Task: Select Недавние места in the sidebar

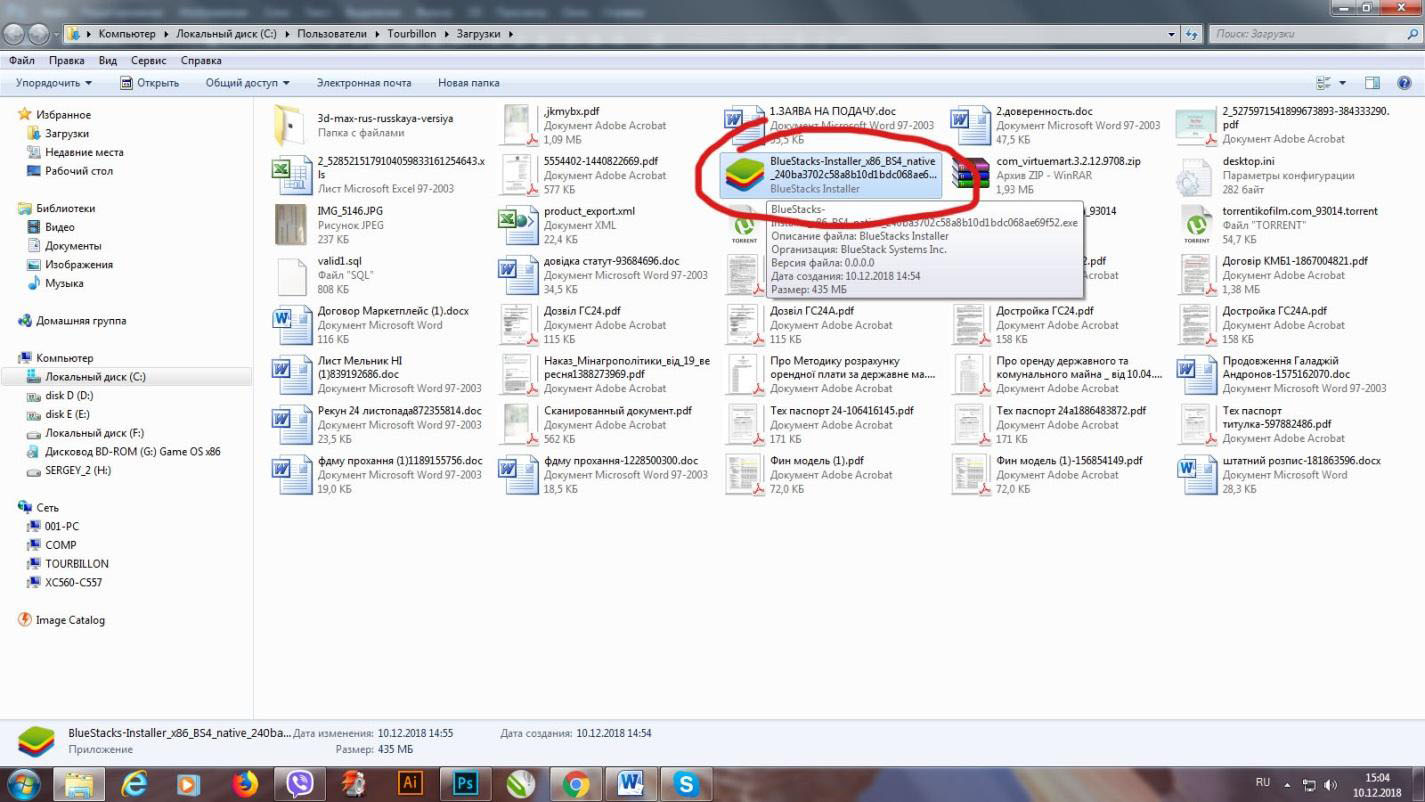Action: [x=84, y=152]
